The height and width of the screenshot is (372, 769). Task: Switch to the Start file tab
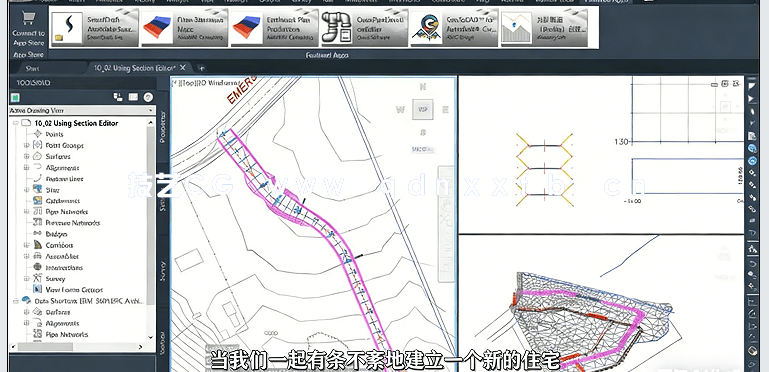pyautogui.click(x=32, y=68)
